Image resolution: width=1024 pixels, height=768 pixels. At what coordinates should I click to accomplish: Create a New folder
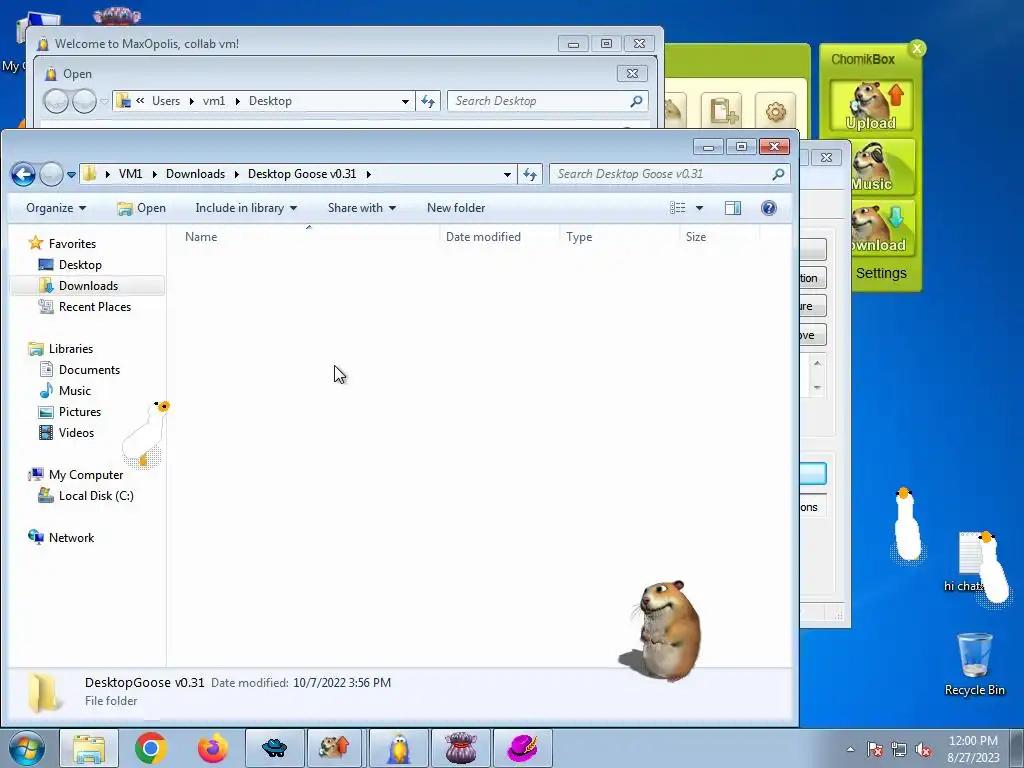coord(456,208)
